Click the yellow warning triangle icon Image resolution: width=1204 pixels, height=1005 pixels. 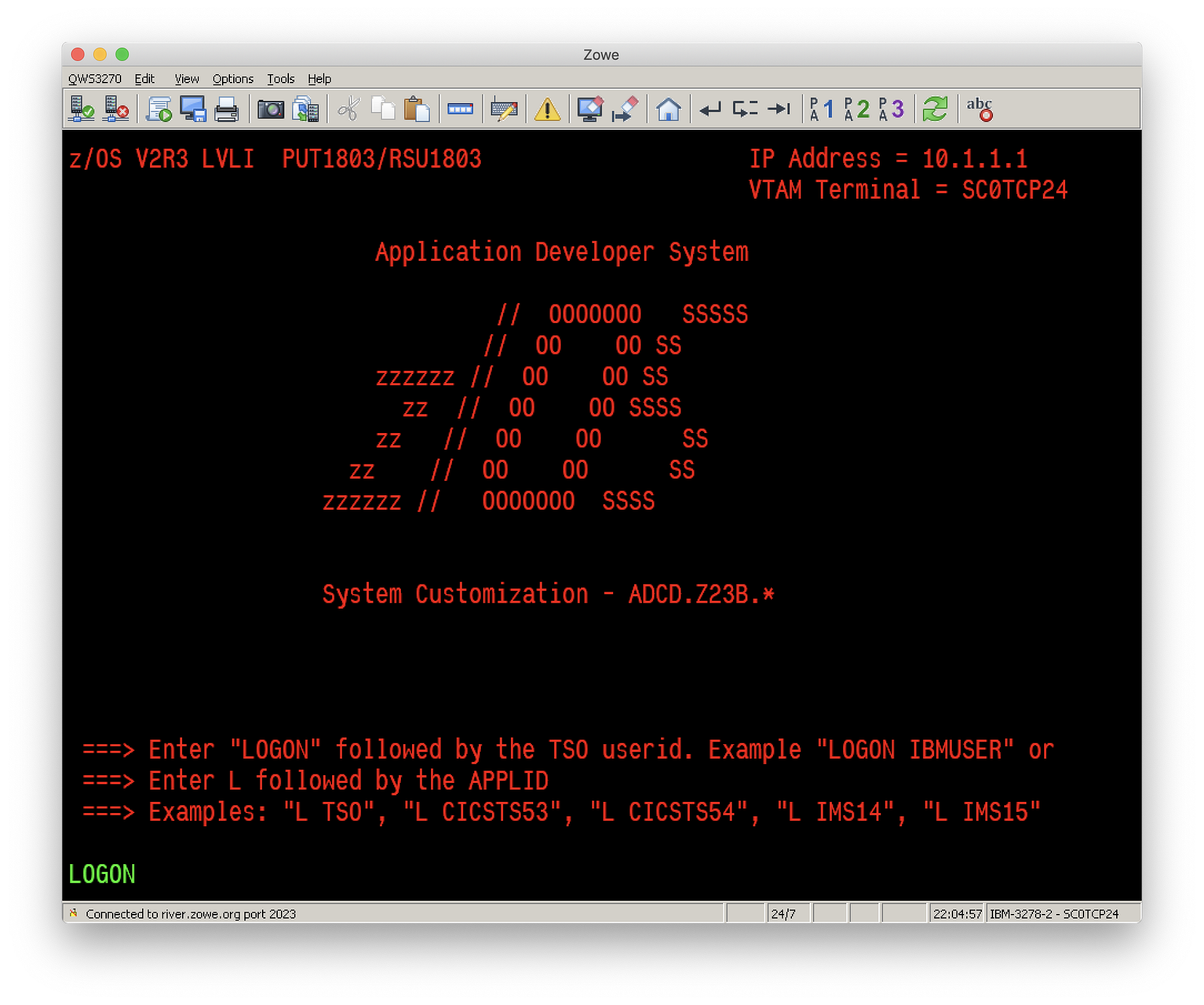(547, 109)
